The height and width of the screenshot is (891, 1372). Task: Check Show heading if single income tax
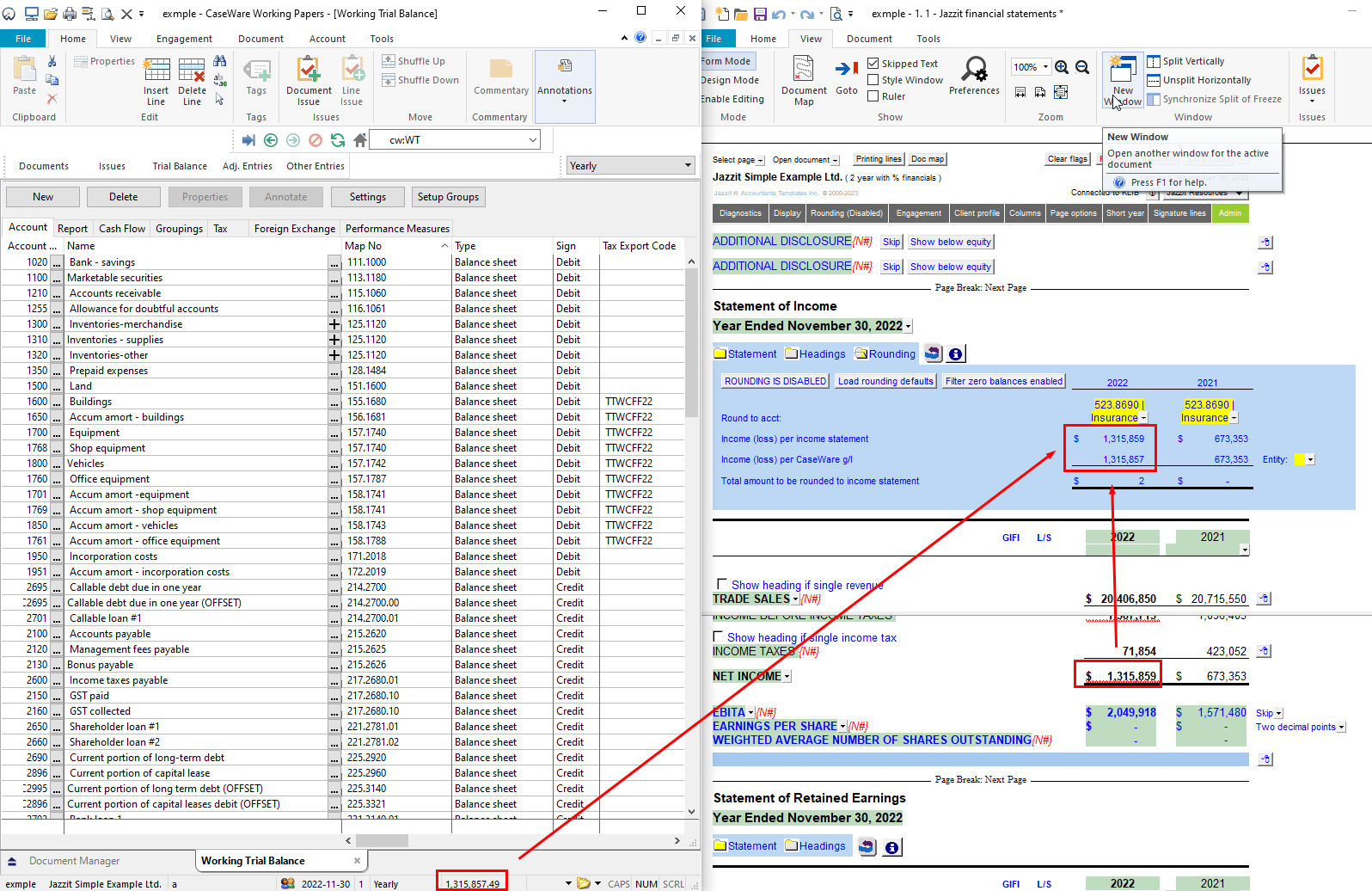[x=718, y=636]
